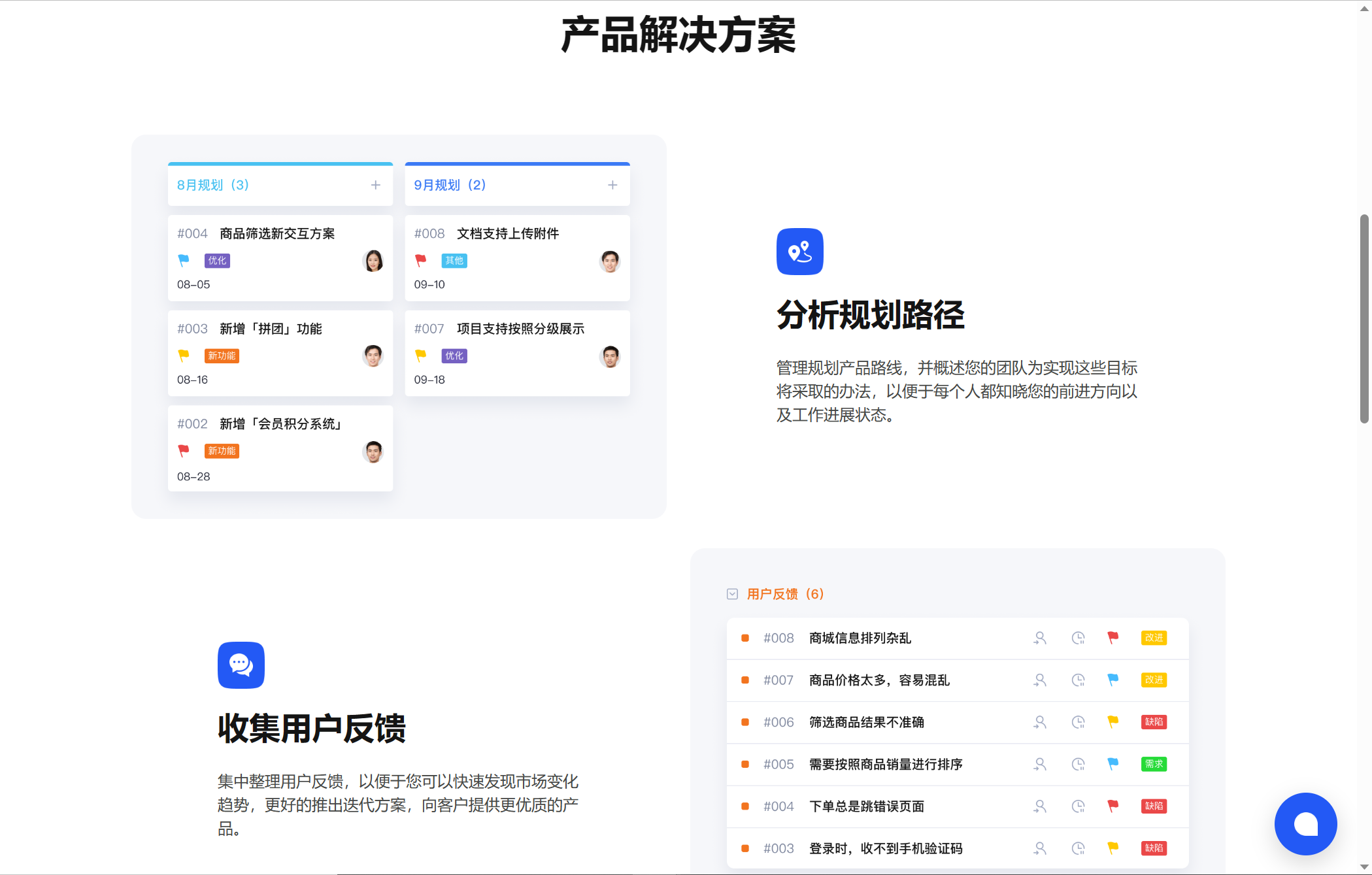
Task: Click the assignee icon on row #008 商城信息排列杂乱
Action: tap(1040, 638)
